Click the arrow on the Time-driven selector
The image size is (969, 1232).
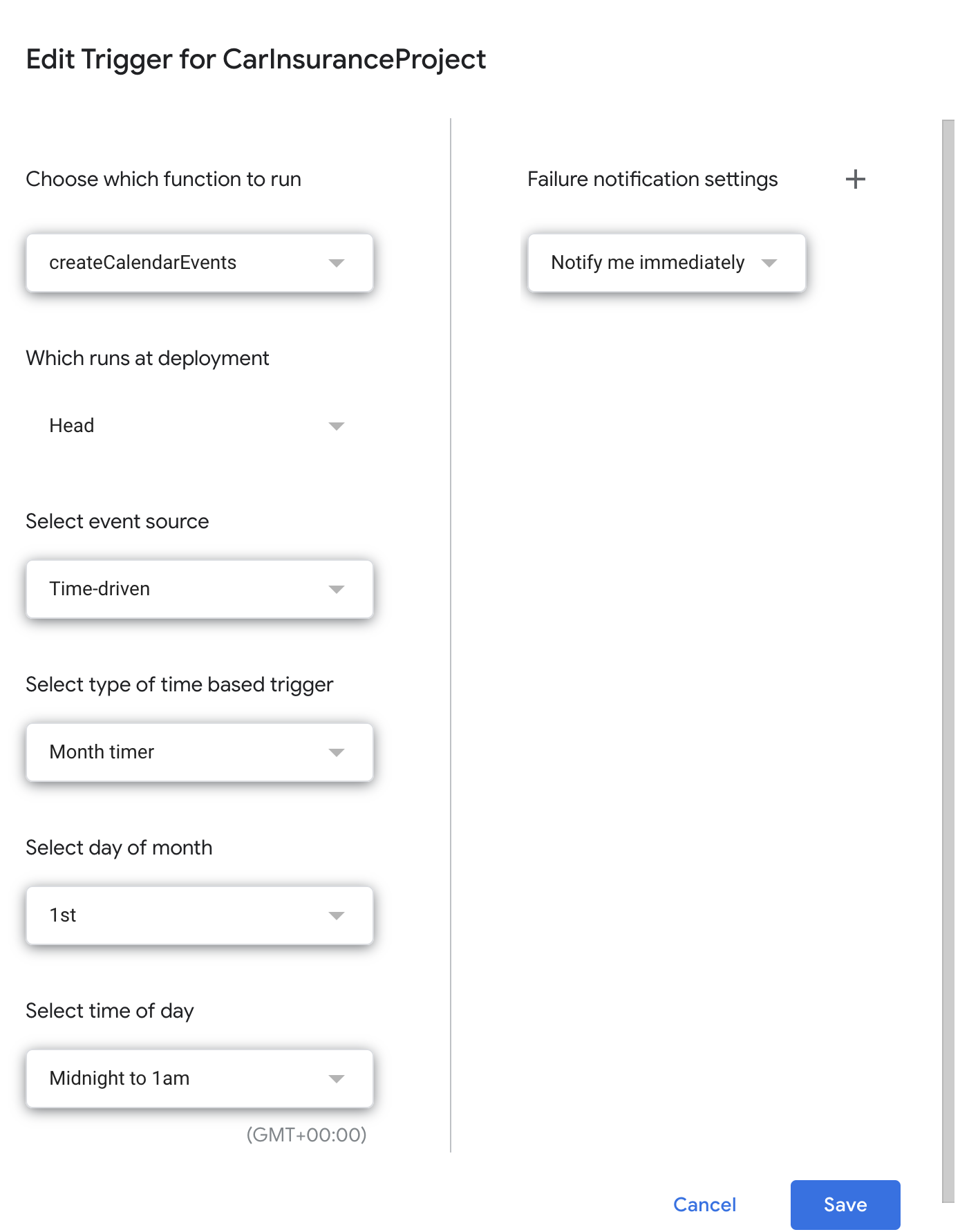click(337, 589)
